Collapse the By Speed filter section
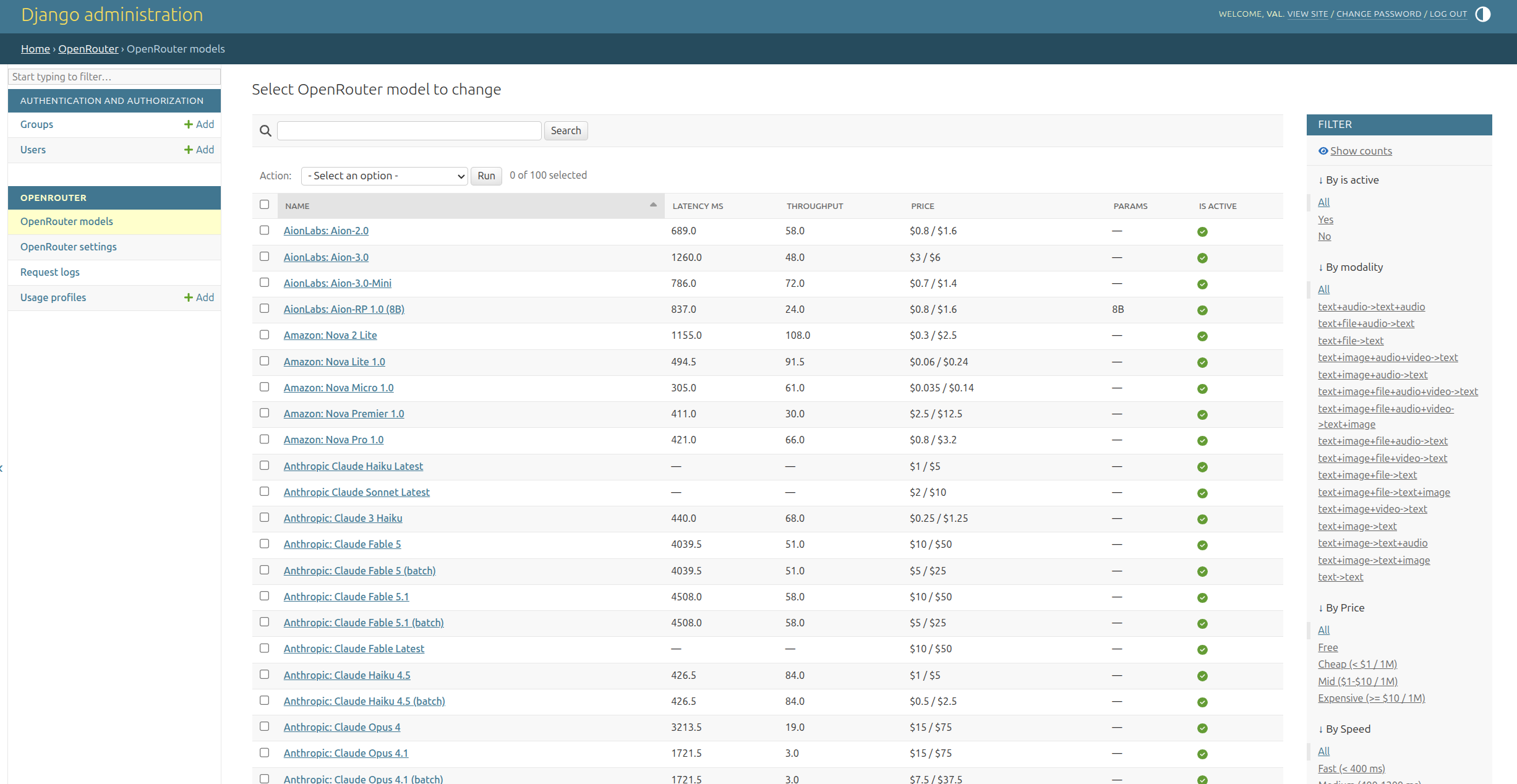Image resolution: width=1517 pixels, height=784 pixels. pos(1344,729)
